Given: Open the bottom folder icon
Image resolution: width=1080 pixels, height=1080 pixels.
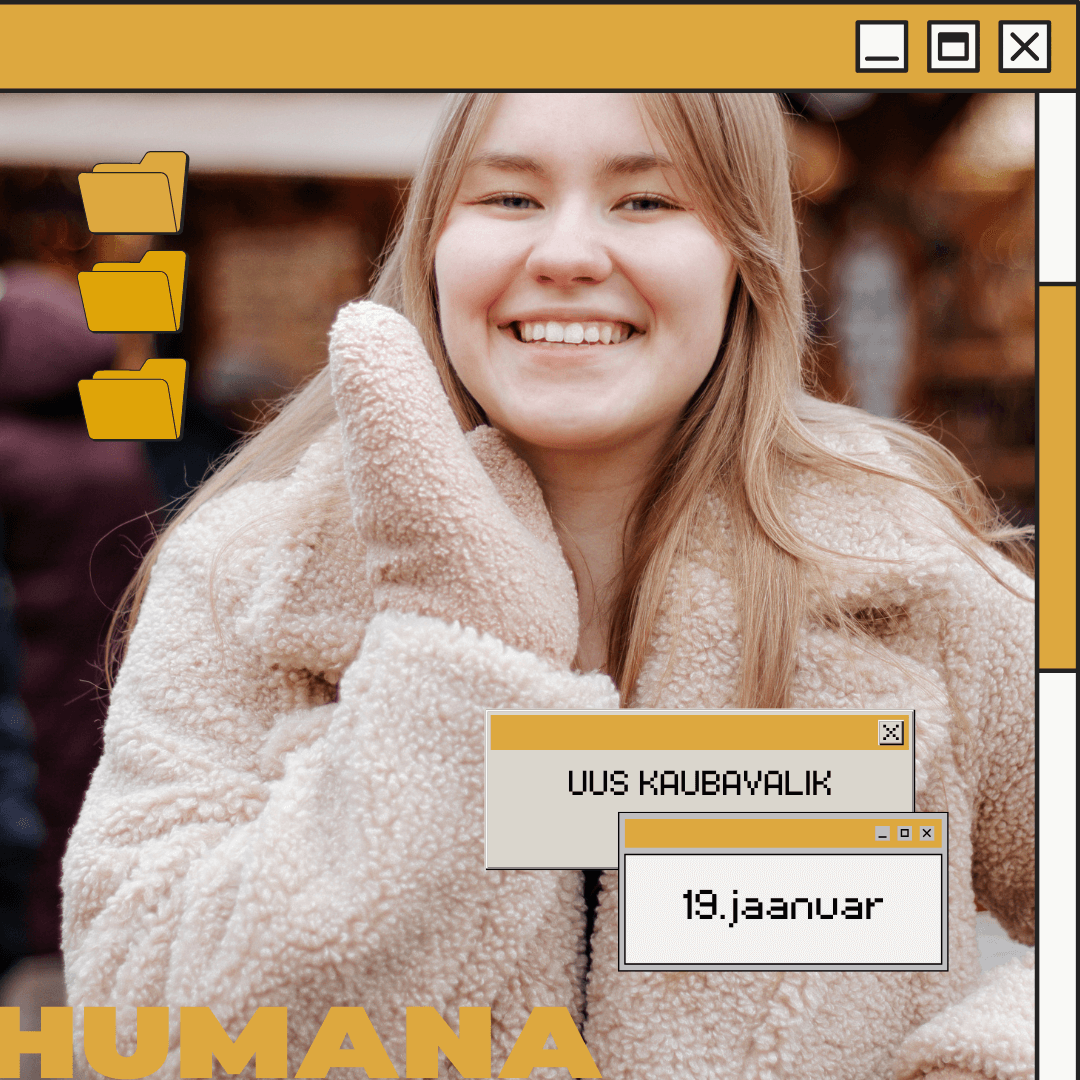Looking at the screenshot, I should tap(133, 399).
